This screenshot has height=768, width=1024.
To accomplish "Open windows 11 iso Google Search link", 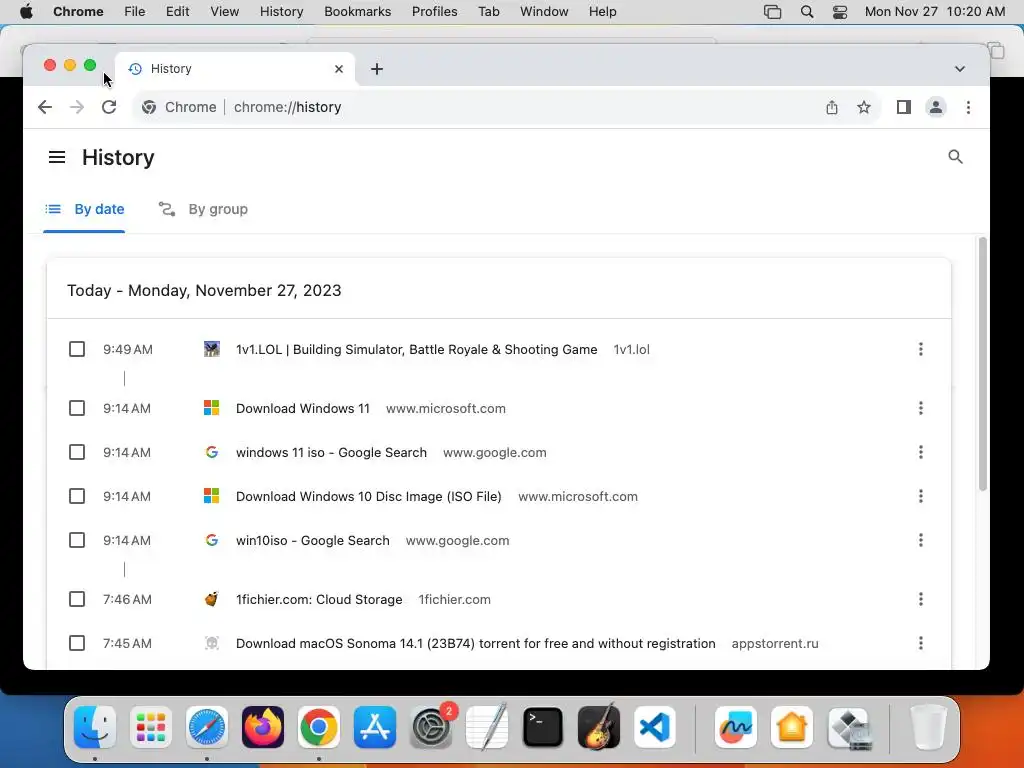I will 331,452.
